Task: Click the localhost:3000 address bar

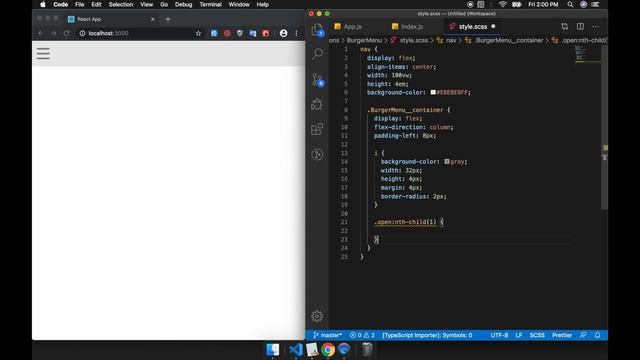Action: tap(137, 33)
